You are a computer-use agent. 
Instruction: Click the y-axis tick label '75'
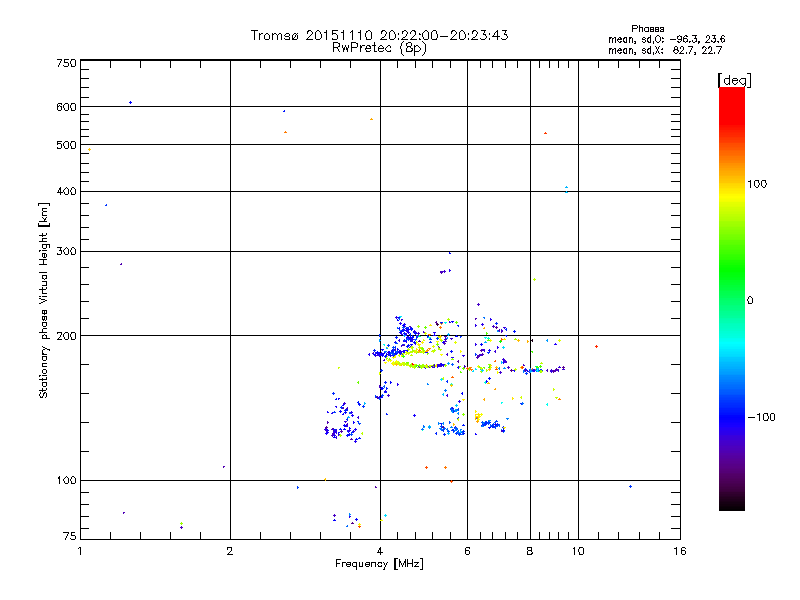pyautogui.click(x=70, y=536)
